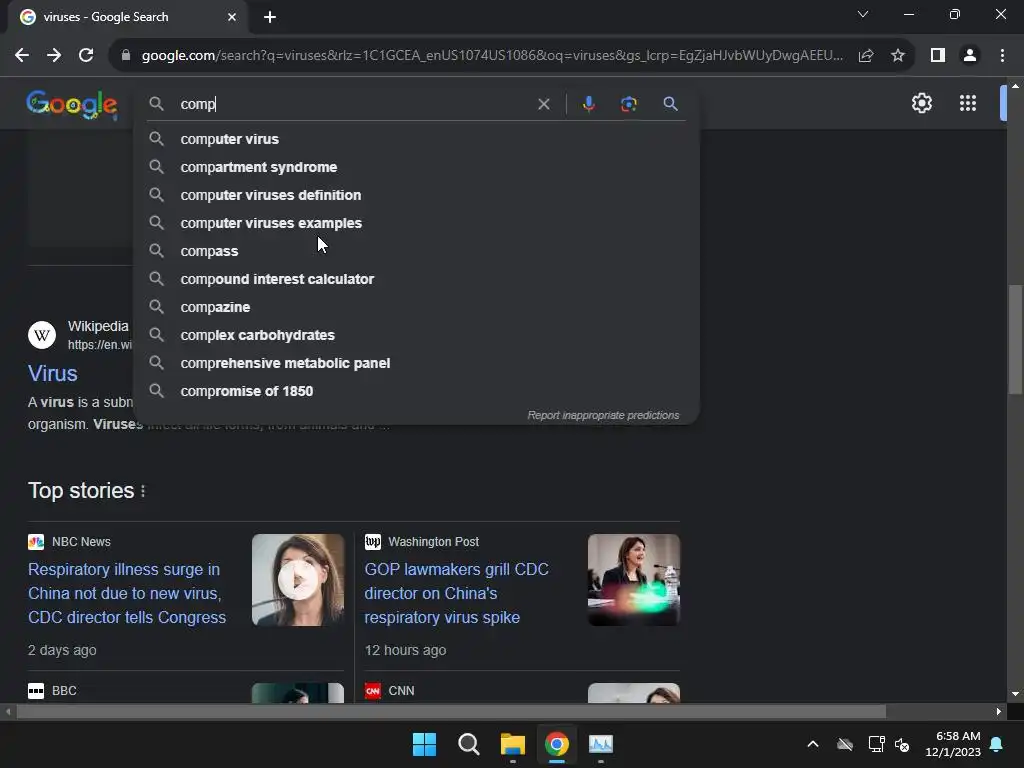Open taskbar clock showing 6:58 AM
The image size is (1024, 768).
point(953,744)
